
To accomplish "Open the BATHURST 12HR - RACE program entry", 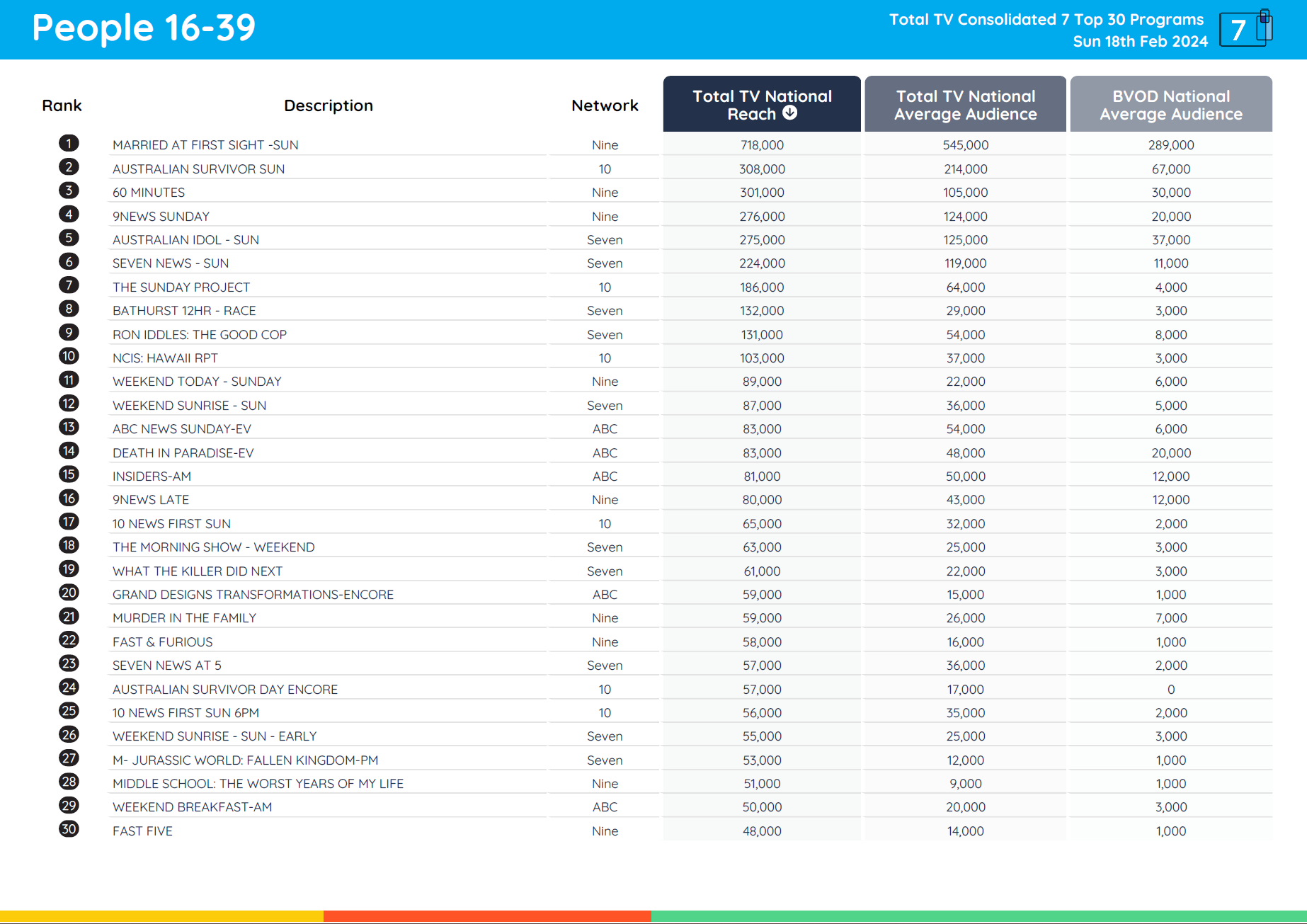I will pos(184,310).
